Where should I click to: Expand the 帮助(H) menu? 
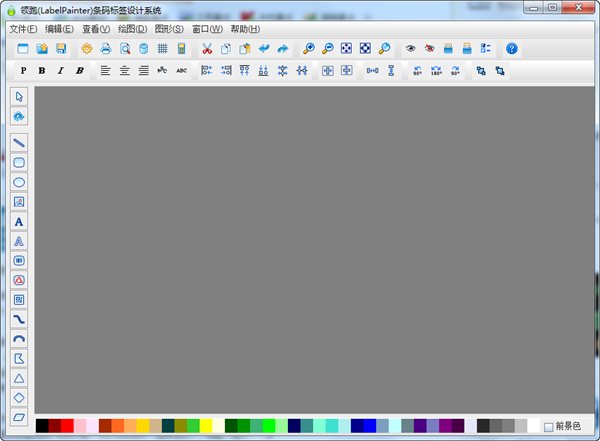[245, 29]
